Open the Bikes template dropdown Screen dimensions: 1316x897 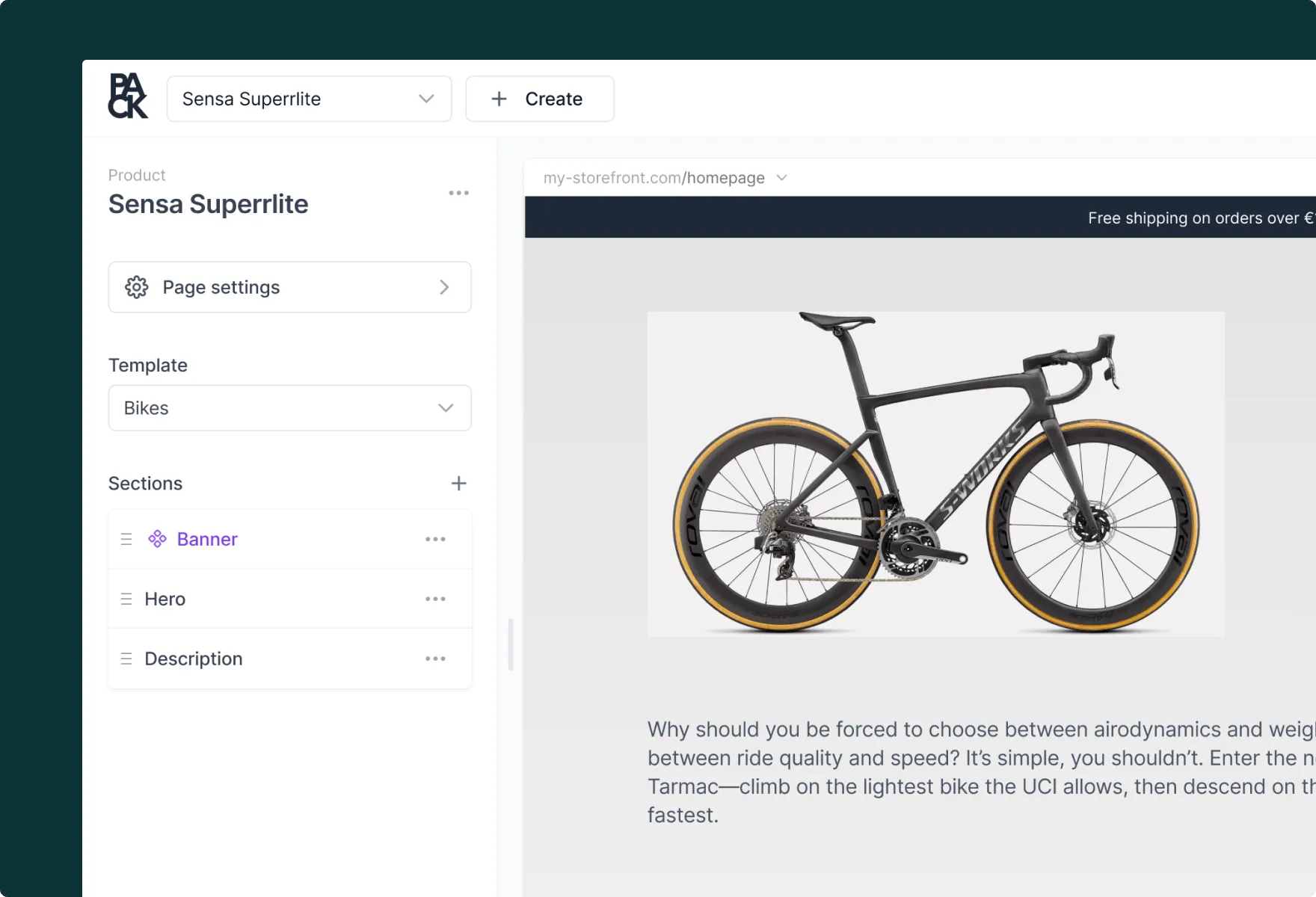tap(289, 408)
